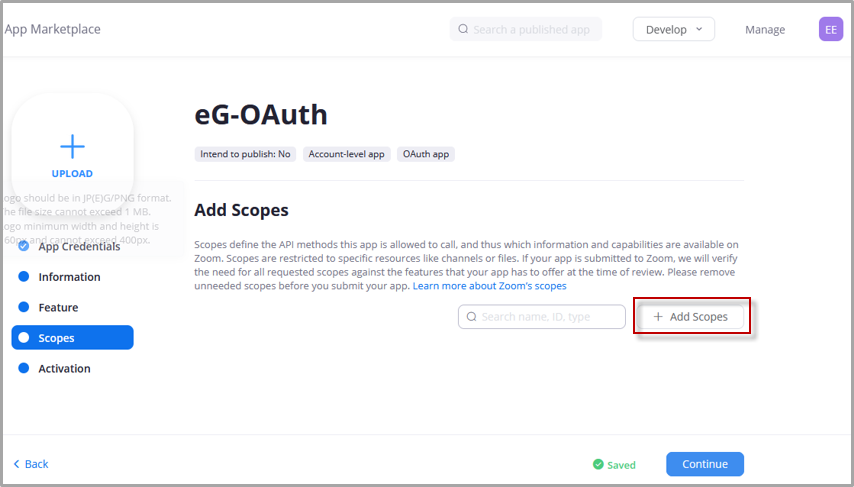Go to the Manage page

click(x=765, y=29)
